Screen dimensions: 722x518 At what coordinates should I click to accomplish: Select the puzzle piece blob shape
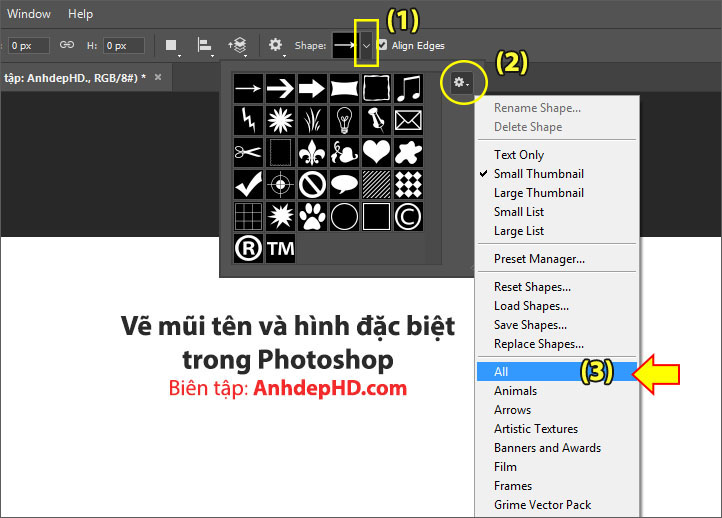point(408,152)
